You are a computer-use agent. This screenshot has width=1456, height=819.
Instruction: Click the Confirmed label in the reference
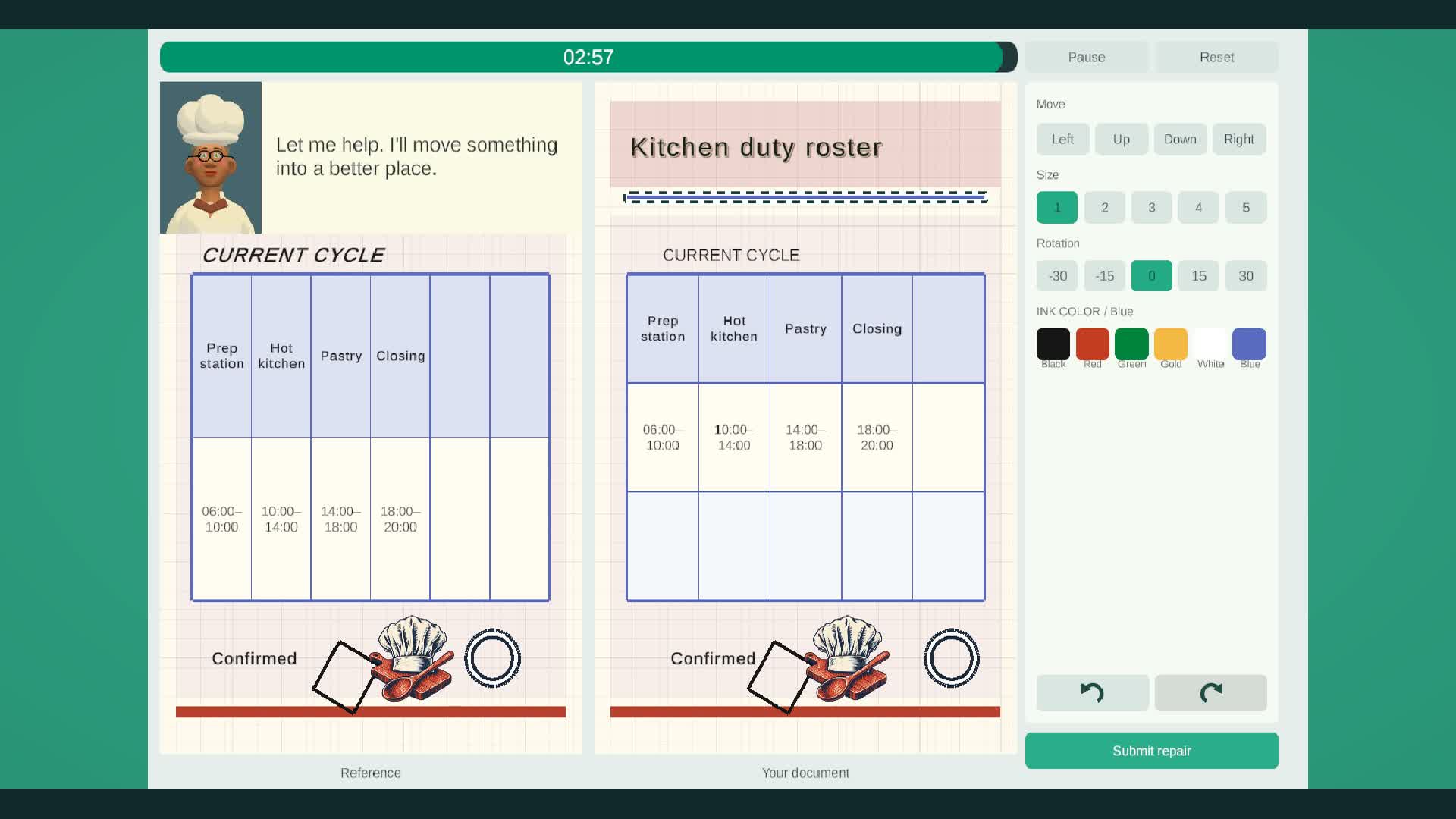(254, 658)
